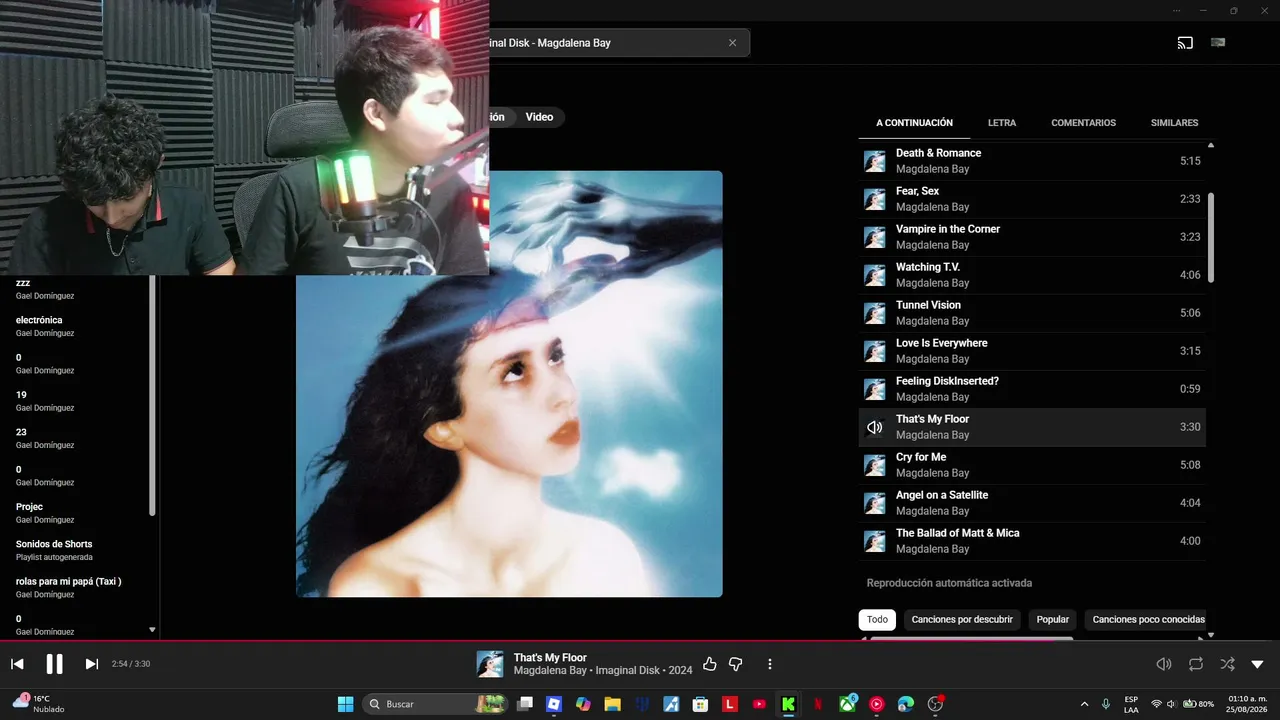Click the album thumbnail in the player bar
Screen dimensions: 1280x720
click(490, 664)
